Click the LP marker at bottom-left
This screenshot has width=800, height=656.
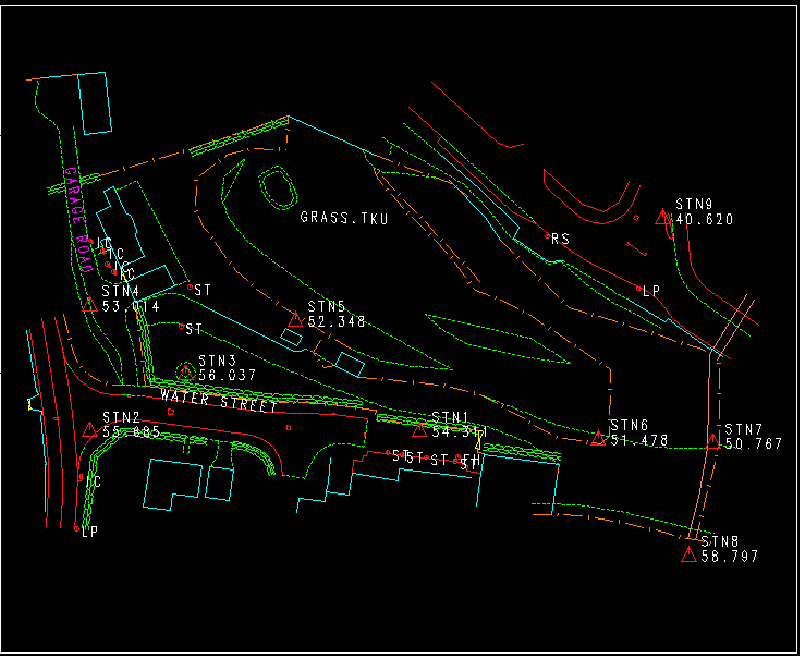point(76,527)
